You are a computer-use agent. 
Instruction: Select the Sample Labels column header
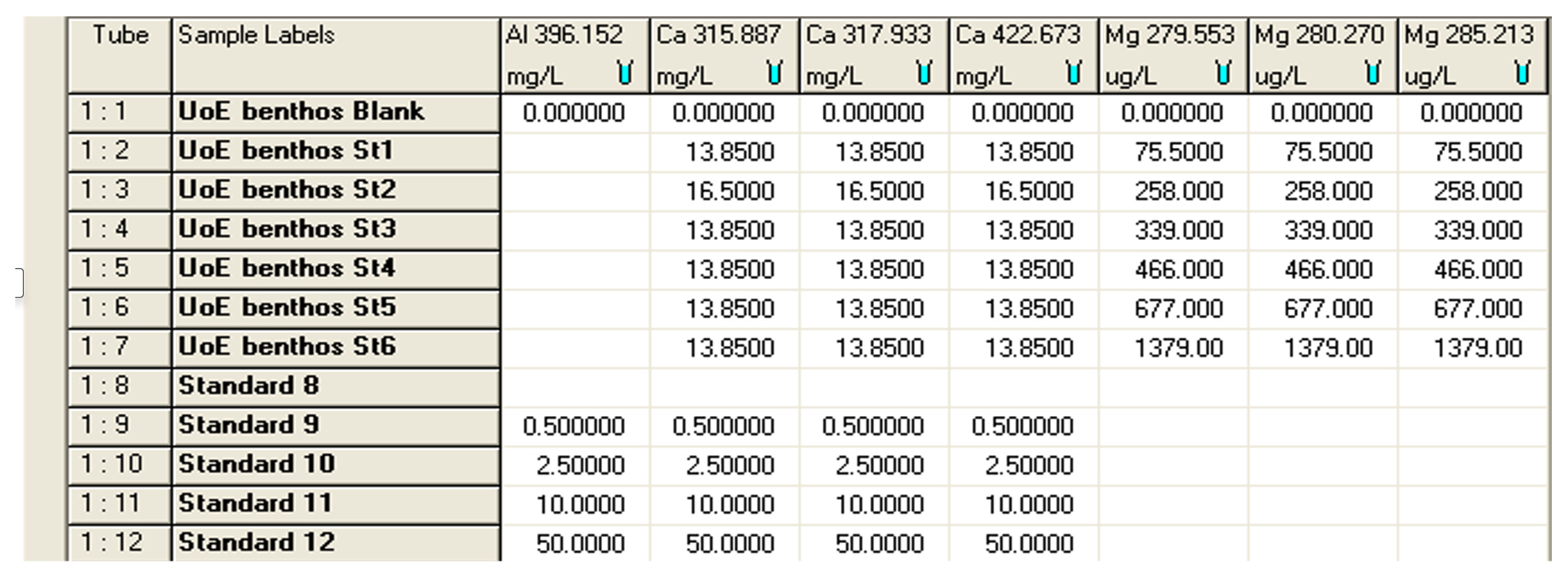click(335, 54)
